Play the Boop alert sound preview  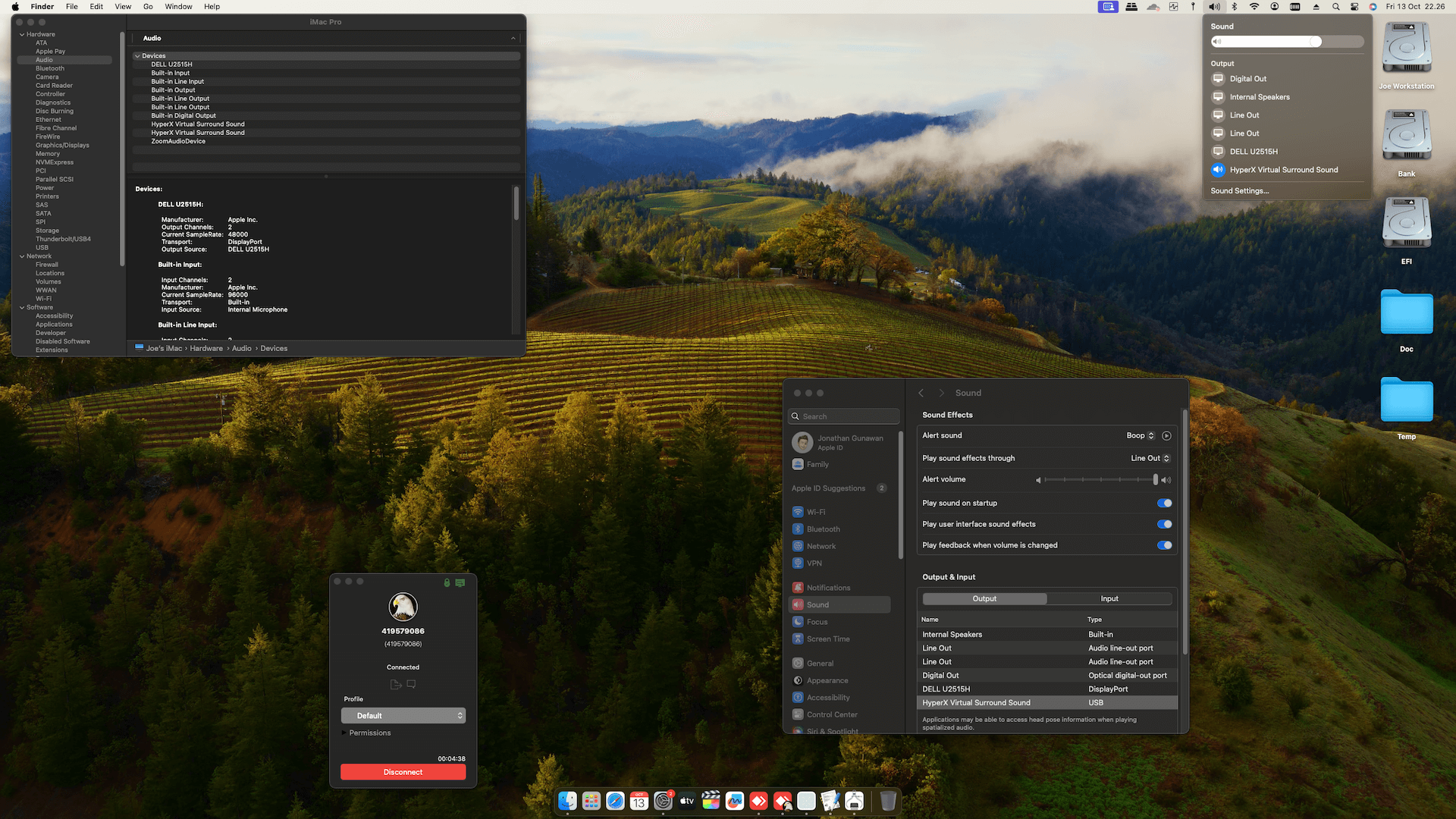(x=1166, y=436)
